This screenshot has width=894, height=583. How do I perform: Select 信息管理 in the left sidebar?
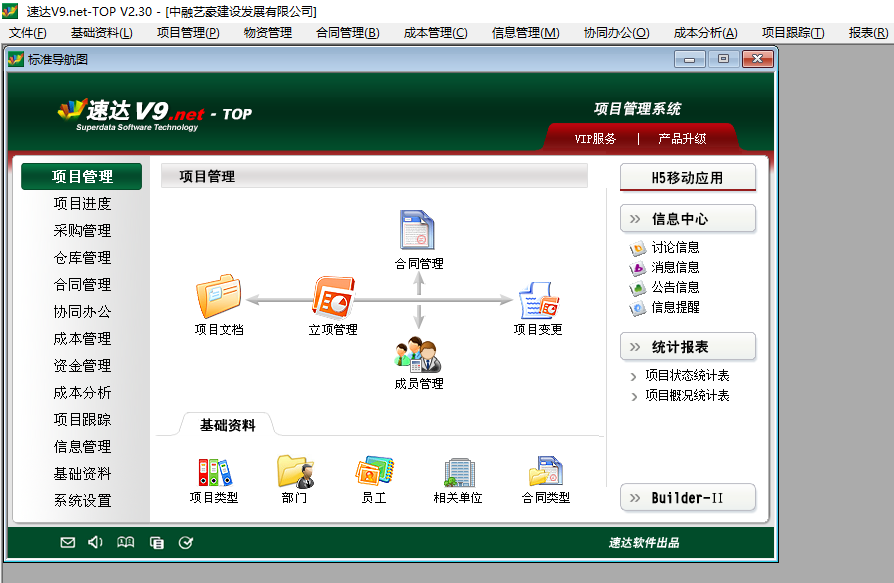pyautogui.click(x=82, y=447)
